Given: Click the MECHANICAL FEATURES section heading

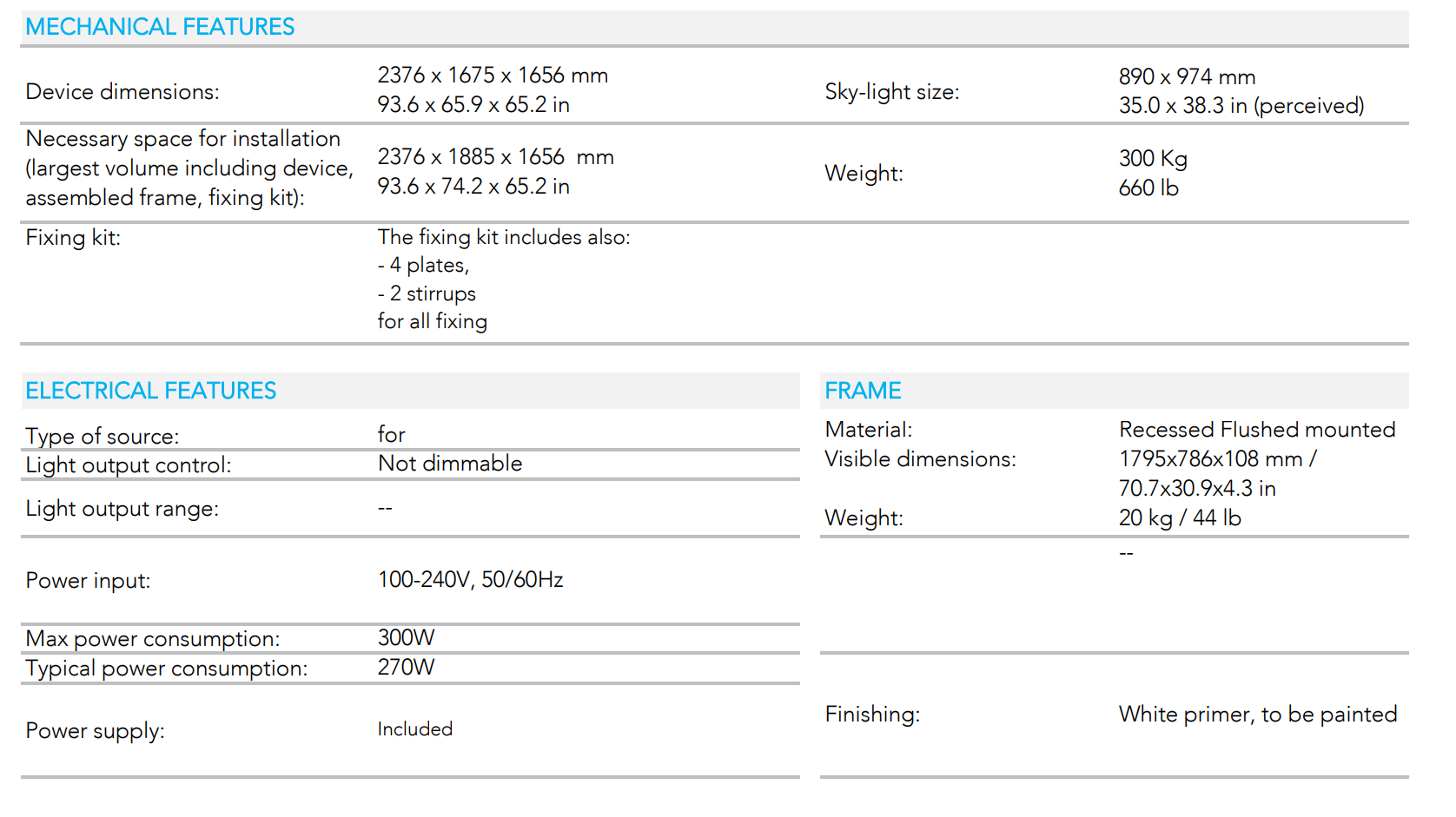Looking at the screenshot, I should [160, 27].
